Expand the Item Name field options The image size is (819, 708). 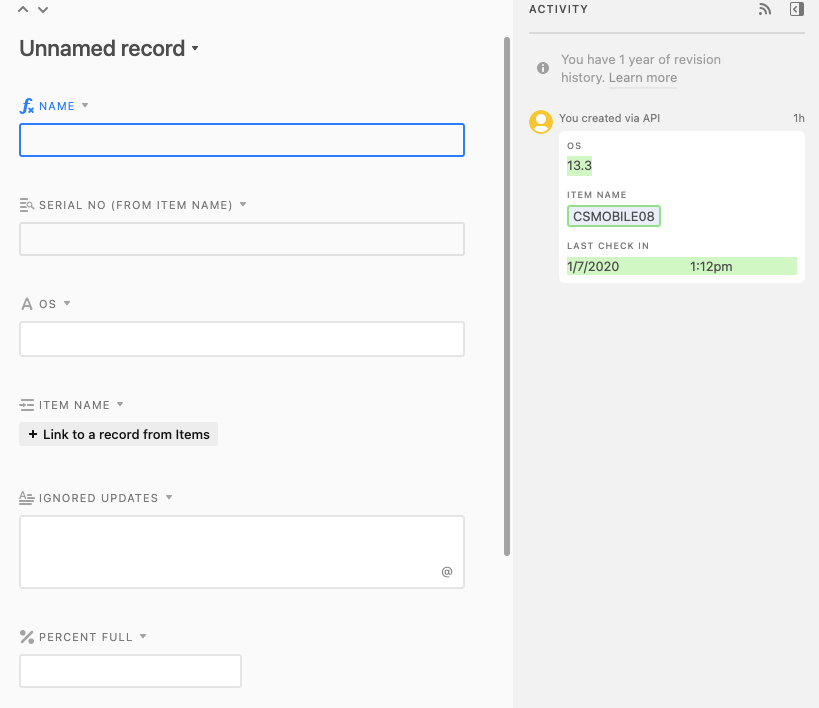pos(120,404)
